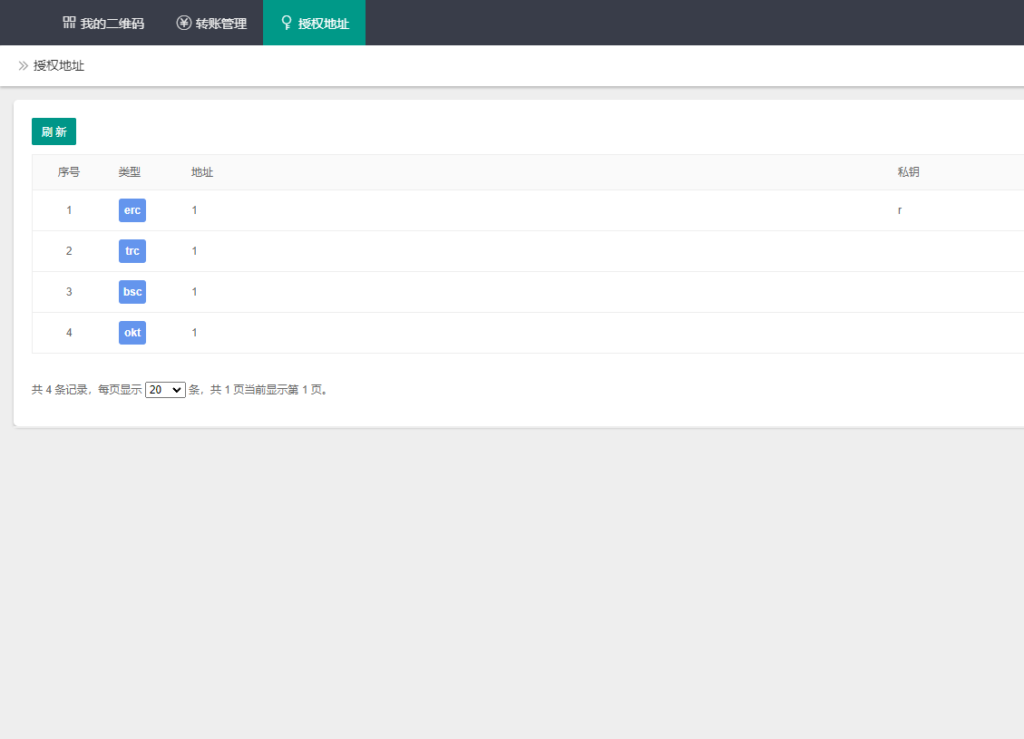Click the address value in the okt row
Image resolution: width=1024 pixels, height=739 pixels.
tap(195, 333)
